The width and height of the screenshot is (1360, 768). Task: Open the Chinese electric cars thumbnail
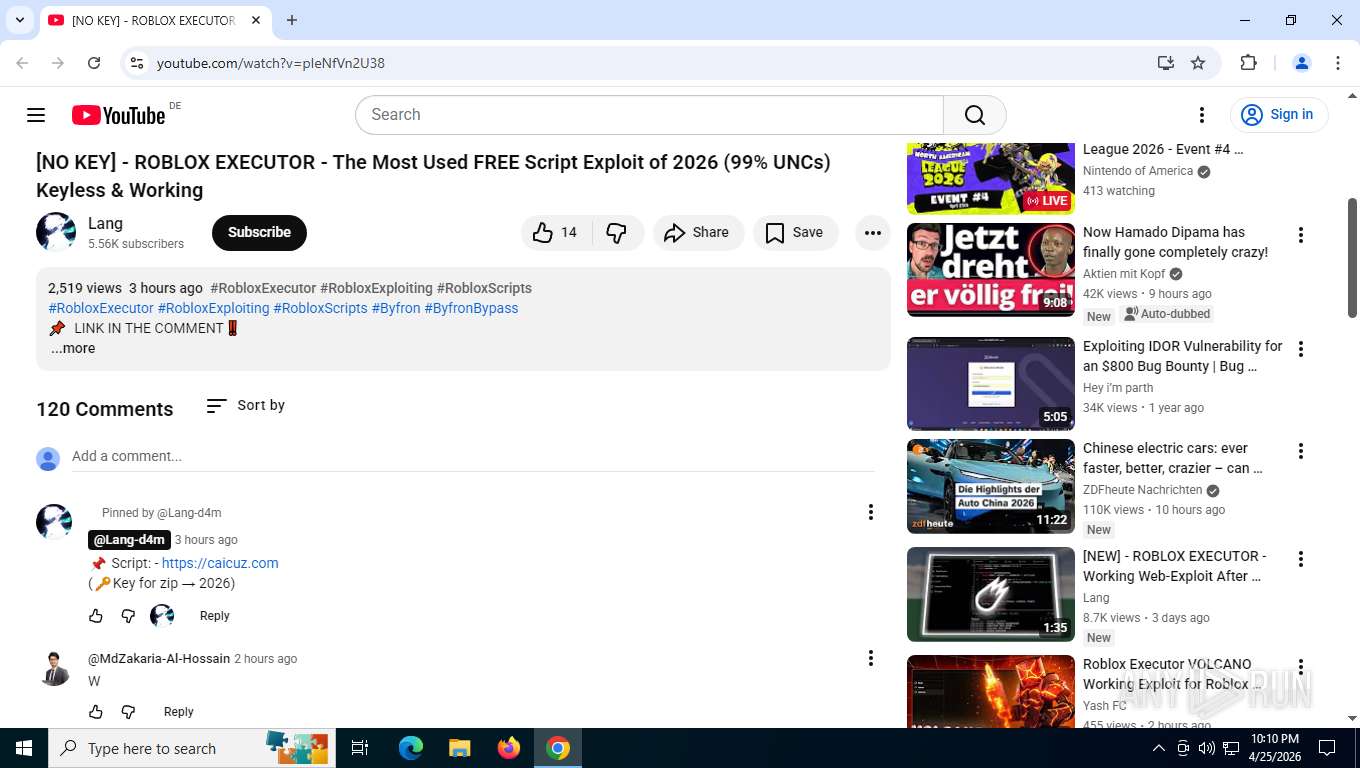tap(991, 487)
